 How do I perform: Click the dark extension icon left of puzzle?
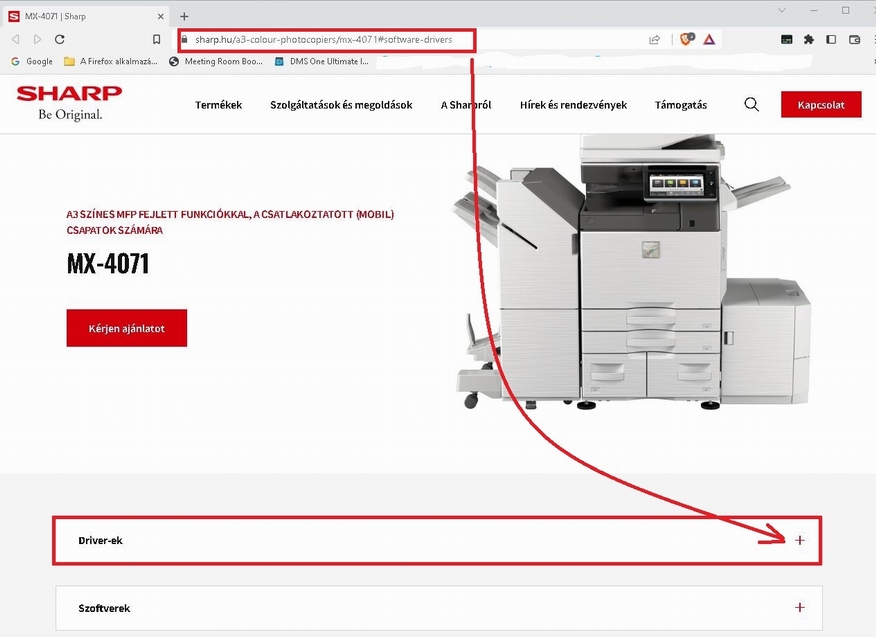pos(787,39)
